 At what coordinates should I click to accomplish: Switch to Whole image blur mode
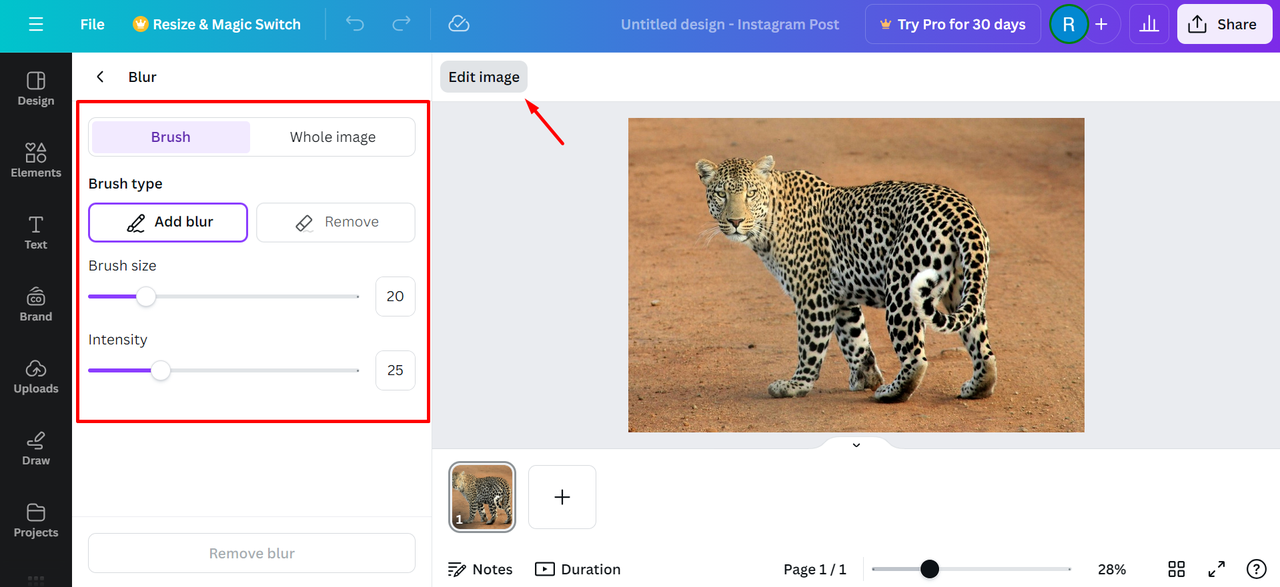pyautogui.click(x=332, y=137)
